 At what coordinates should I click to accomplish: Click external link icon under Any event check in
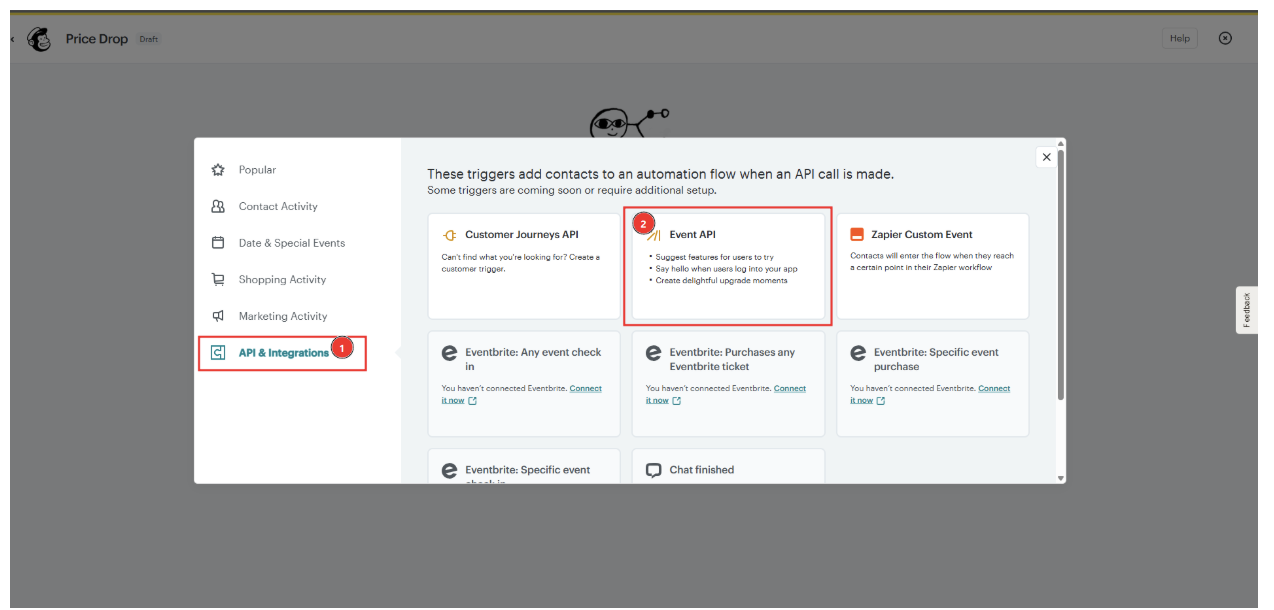click(x=473, y=401)
